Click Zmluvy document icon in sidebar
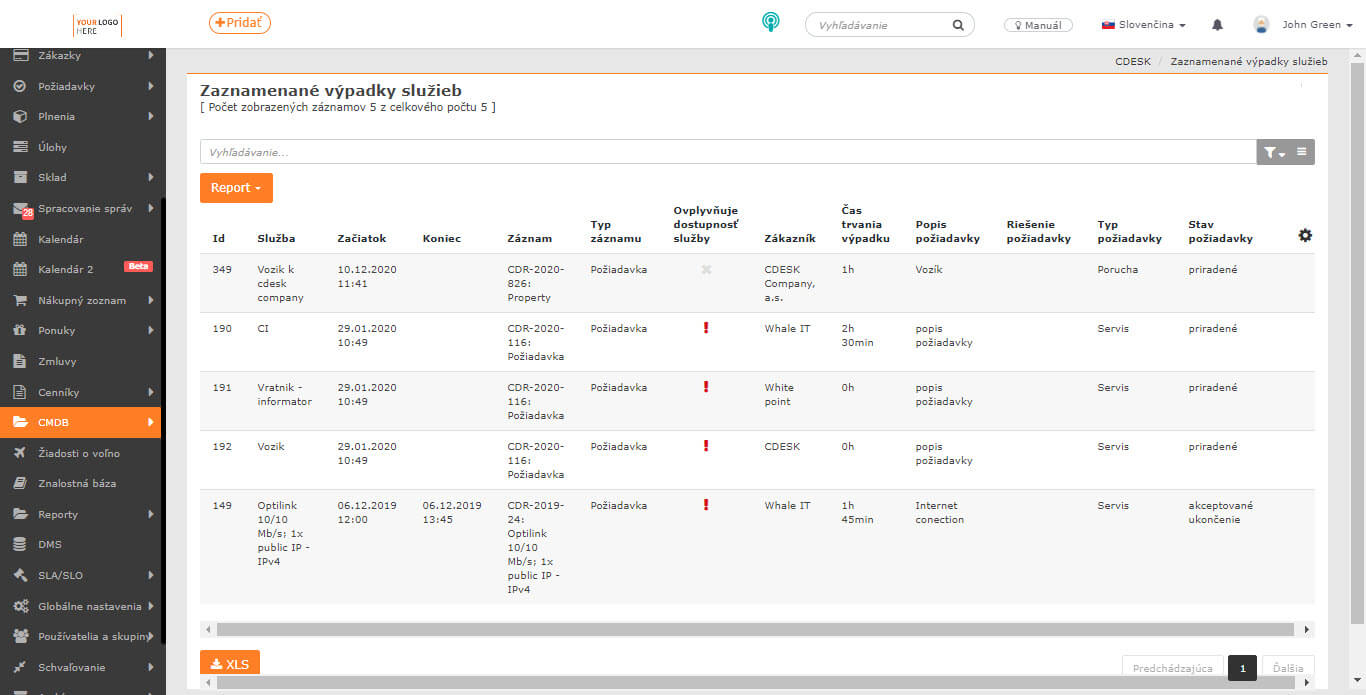1366x695 pixels. [x=20, y=361]
